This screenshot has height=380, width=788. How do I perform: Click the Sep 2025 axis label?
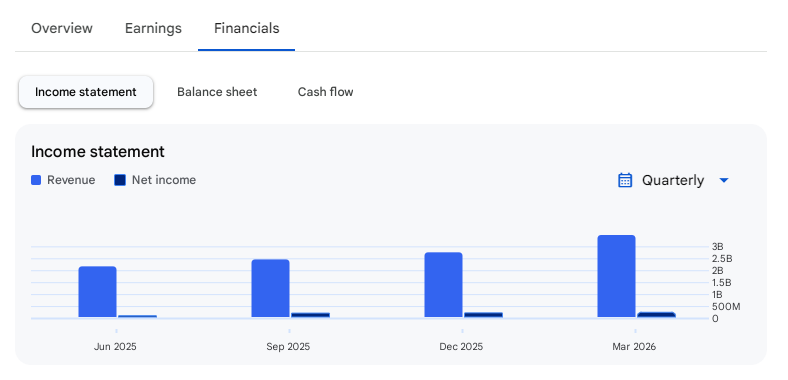[x=288, y=347]
